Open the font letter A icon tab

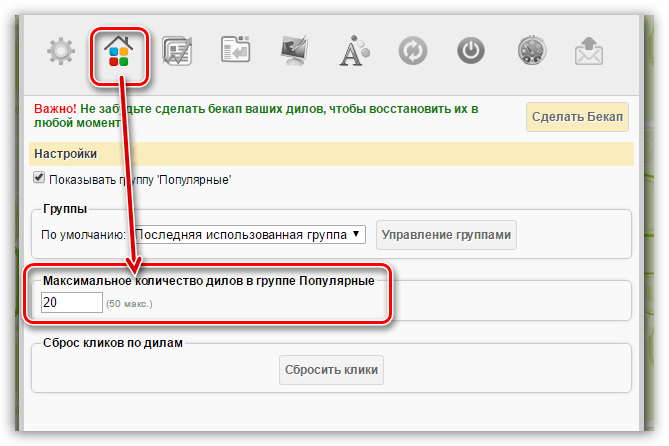click(354, 51)
